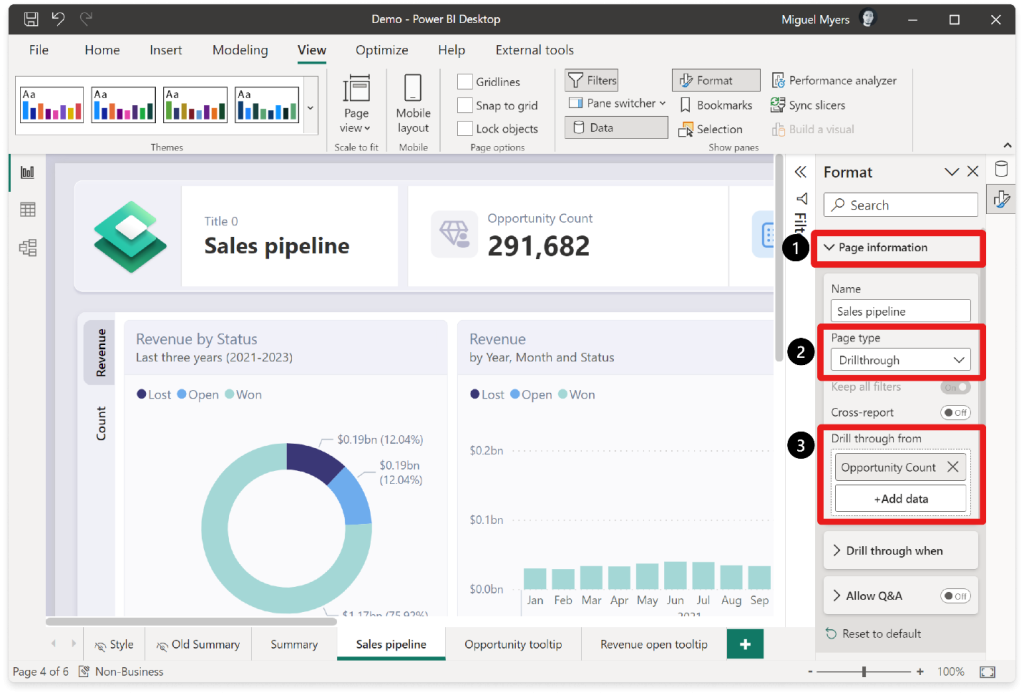Open the Optimize ribbon tab
The width and height of the screenshot is (1024, 695).
(381, 50)
